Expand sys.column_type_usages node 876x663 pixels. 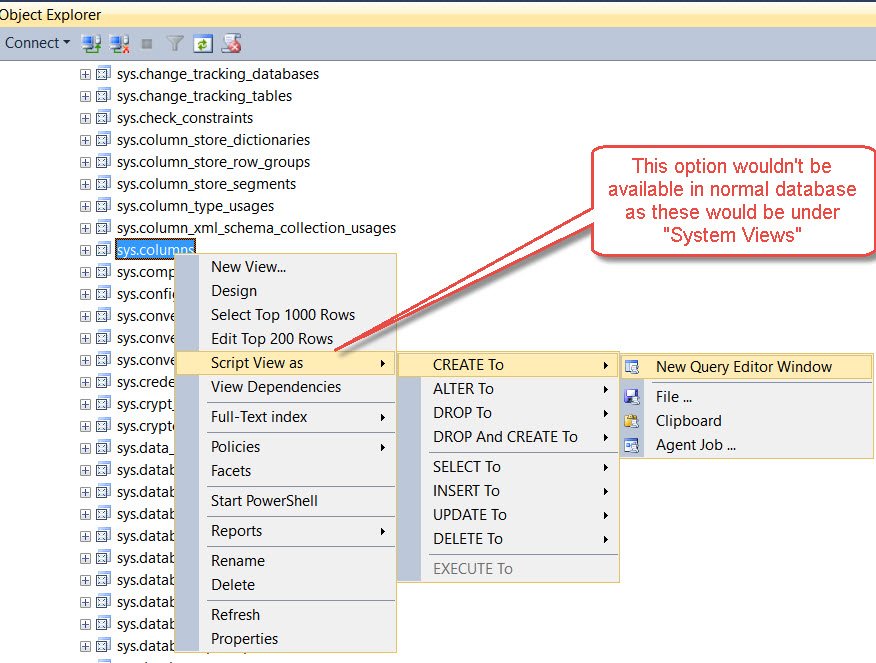tap(85, 206)
